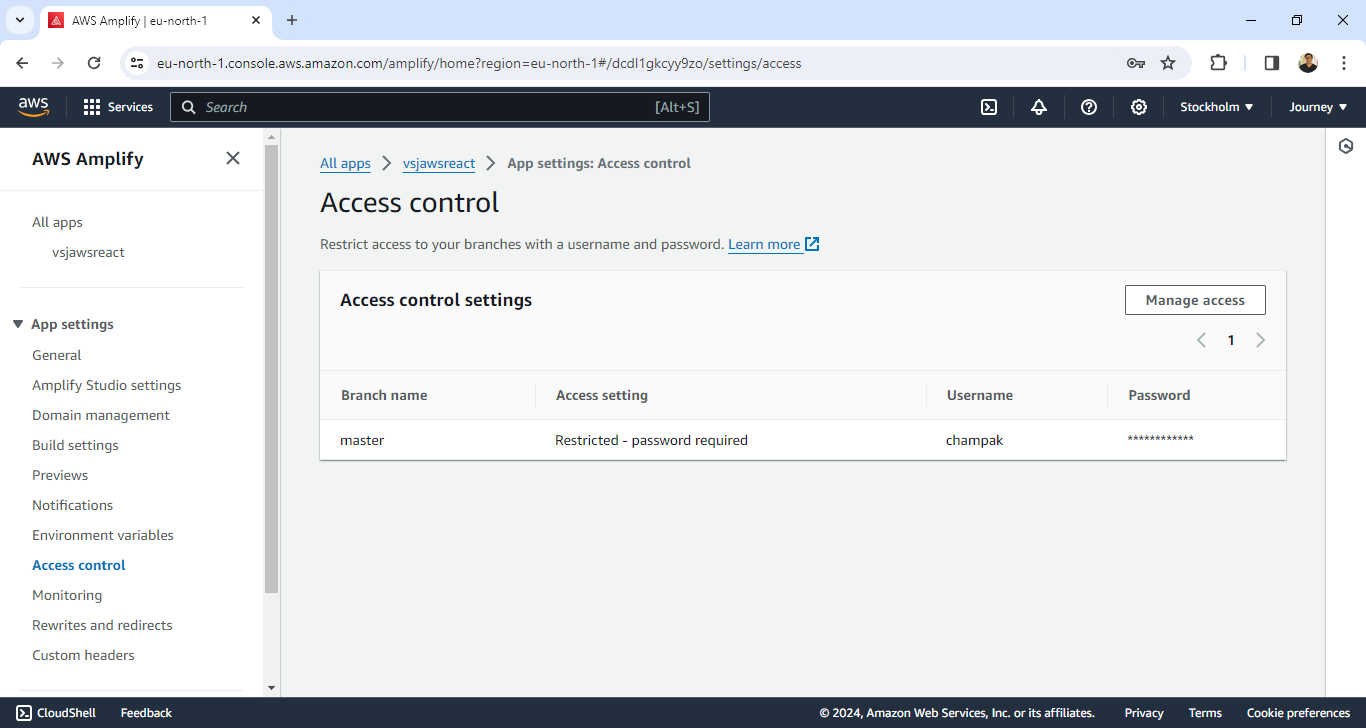Open CloudShell from the top navigation icon

(989, 107)
